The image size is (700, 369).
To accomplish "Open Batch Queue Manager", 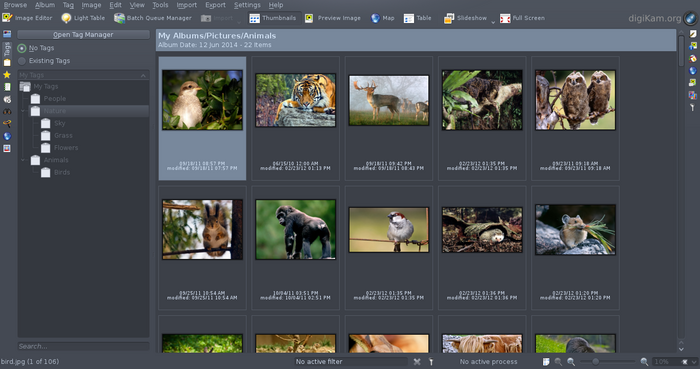I will 153,18.
